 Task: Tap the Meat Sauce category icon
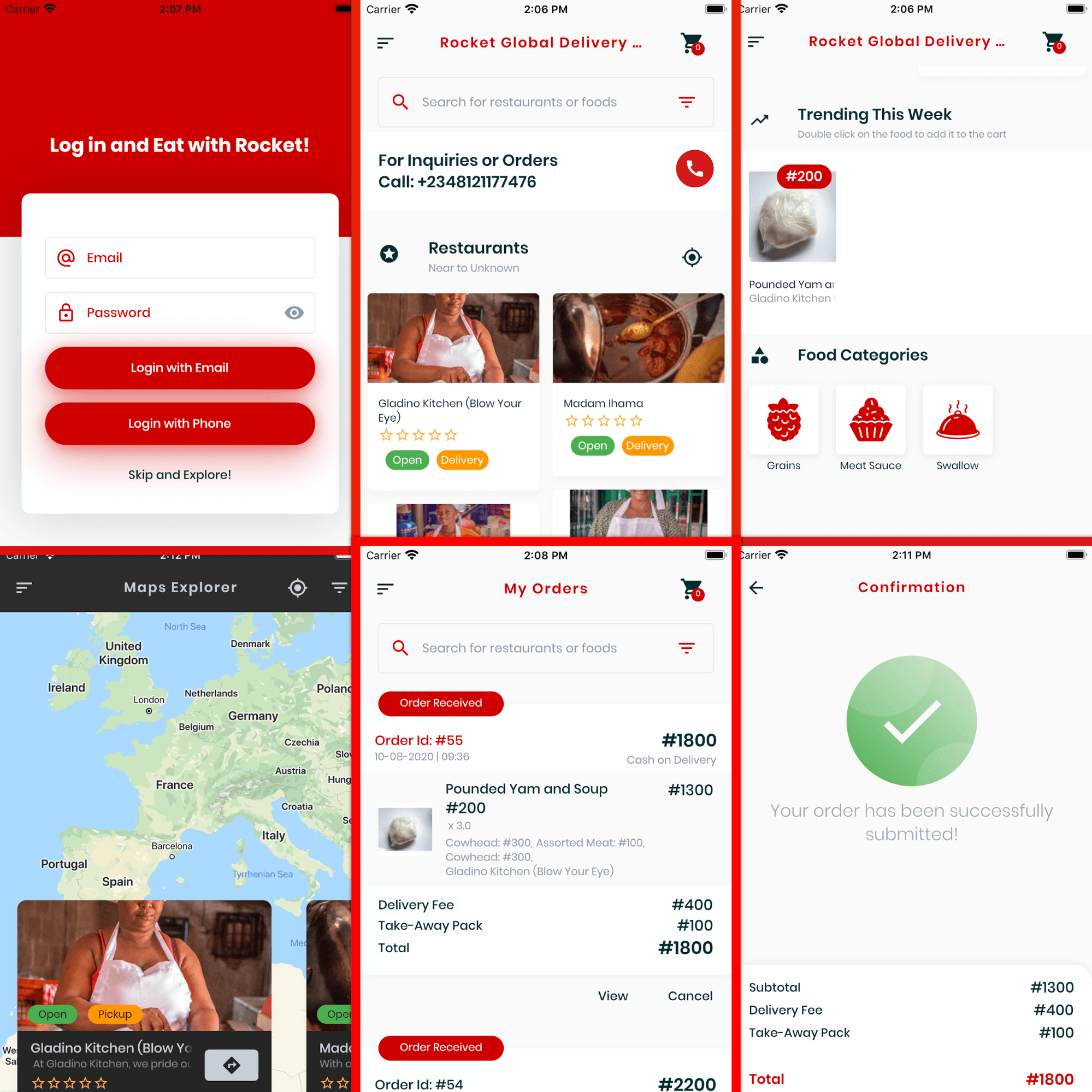[x=870, y=419]
